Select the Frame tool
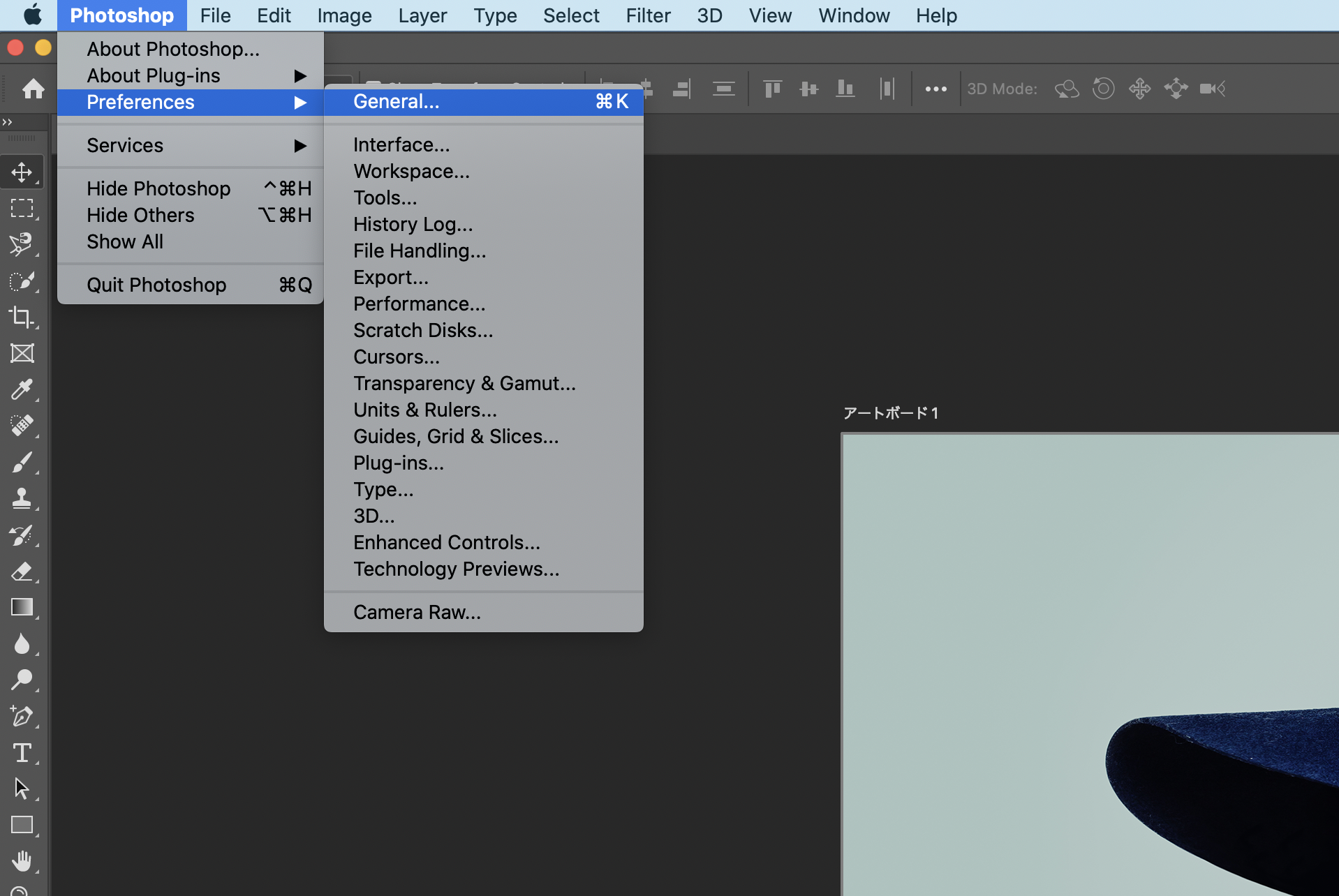Screen dimensions: 1339x896 [22, 354]
